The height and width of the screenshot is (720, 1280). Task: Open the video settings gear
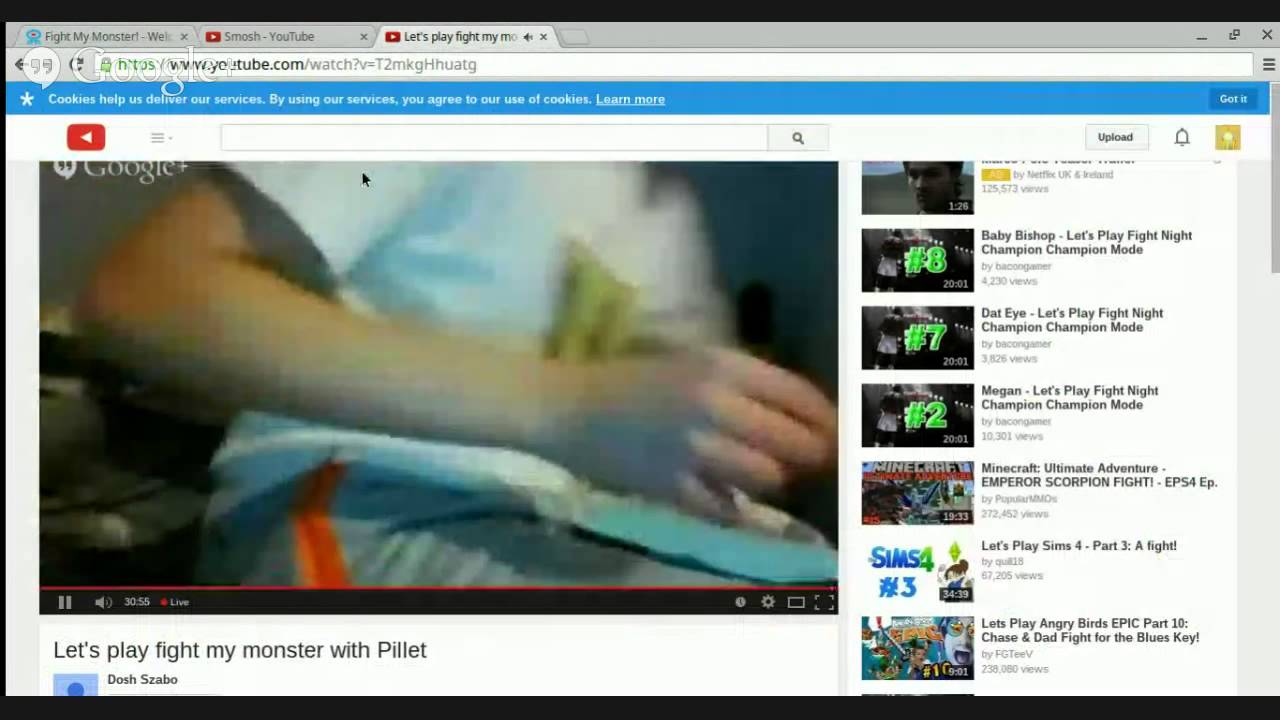pyautogui.click(x=768, y=602)
